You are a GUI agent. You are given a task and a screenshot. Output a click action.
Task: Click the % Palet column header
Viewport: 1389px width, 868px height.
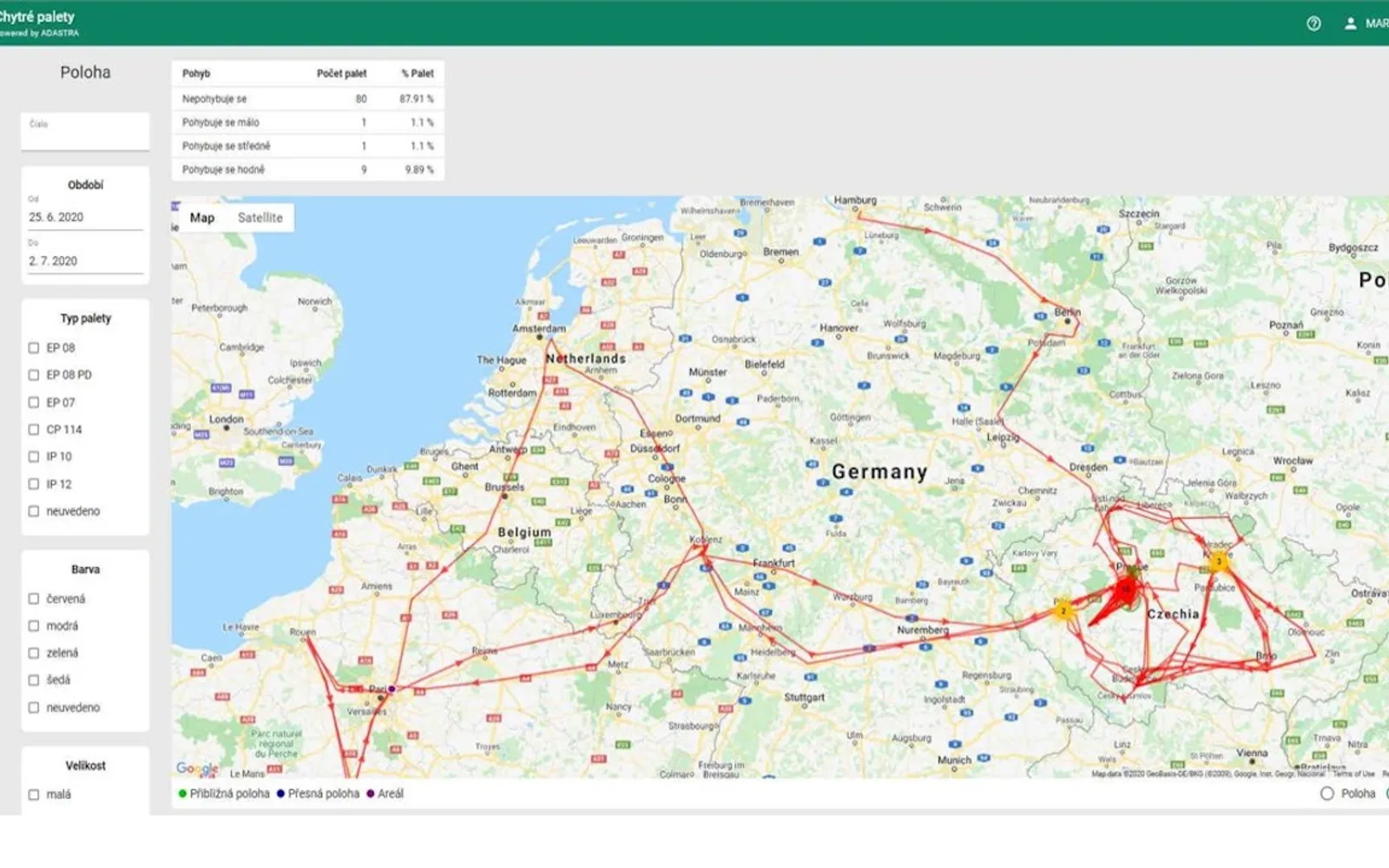pyautogui.click(x=418, y=74)
